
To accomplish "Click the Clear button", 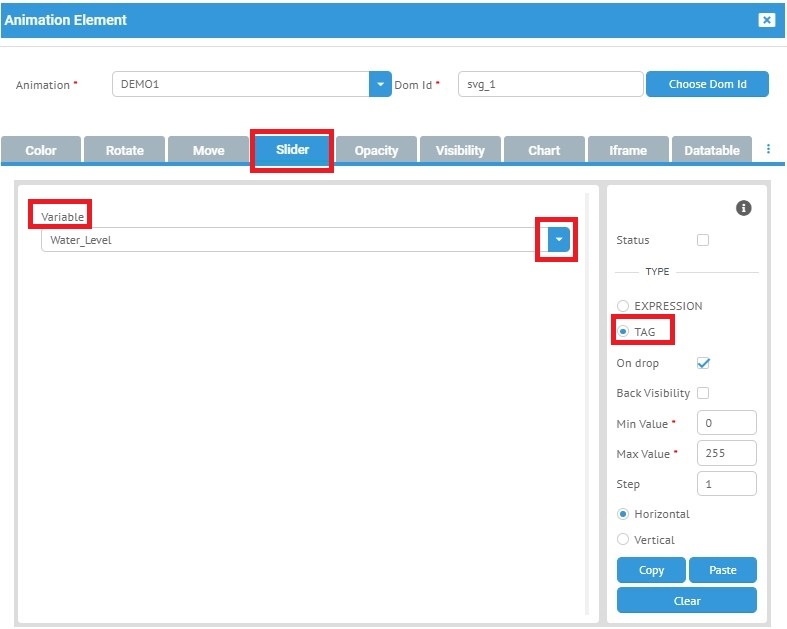I will pos(687,601).
